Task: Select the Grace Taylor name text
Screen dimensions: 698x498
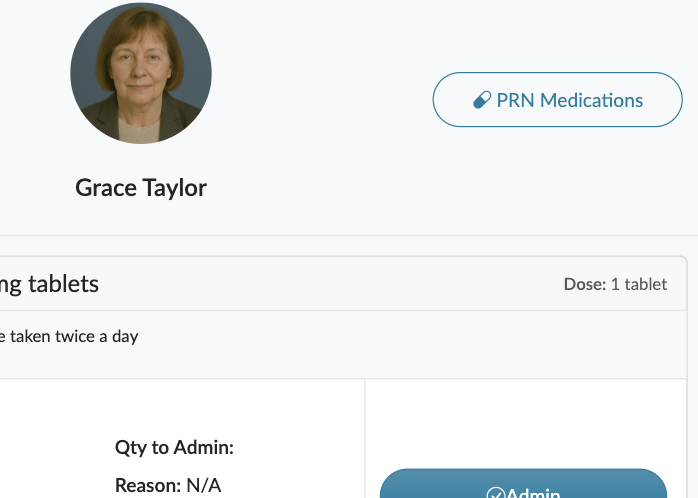Action: pyautogui.click(x=141, y=187)
